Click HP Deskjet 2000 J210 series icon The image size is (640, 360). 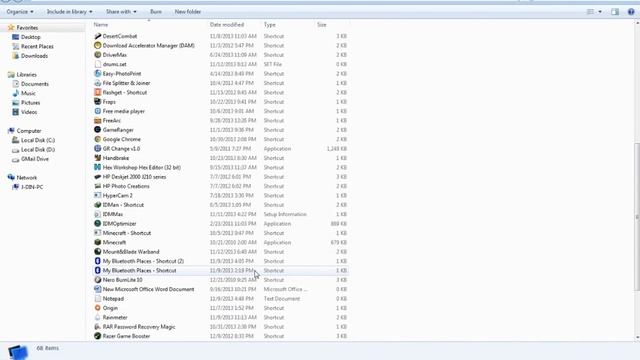tap(98, 177)
